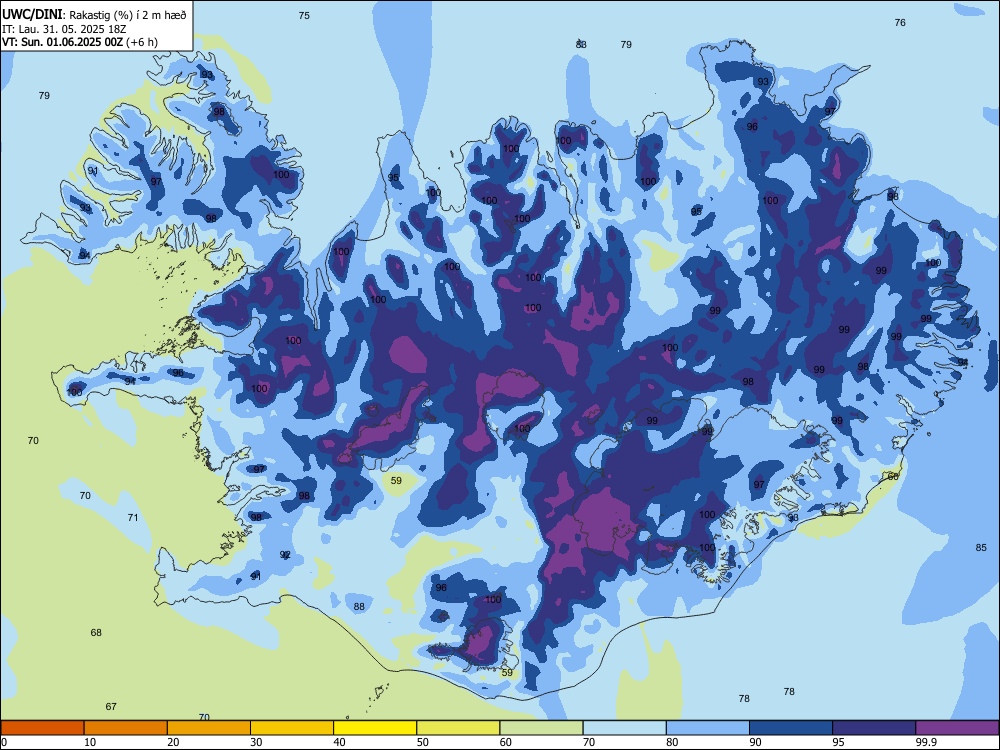
Task: Click the 75 humidity value over the sea
Action: [x=304, y=15]
